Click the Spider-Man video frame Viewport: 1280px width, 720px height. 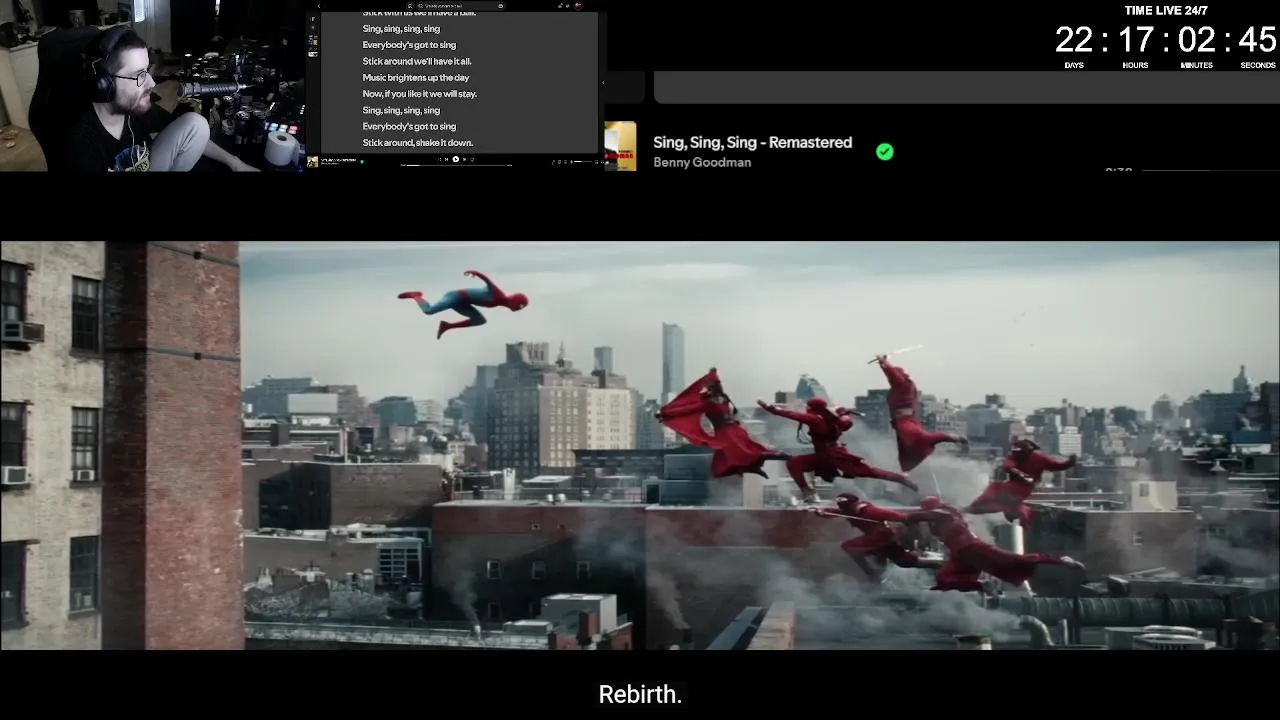tap(640, 446)
